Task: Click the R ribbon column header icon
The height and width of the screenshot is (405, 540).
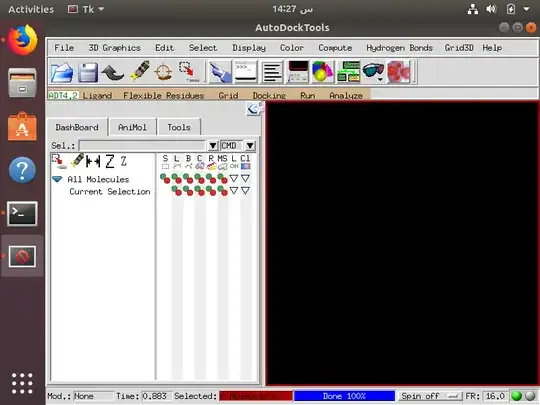Action: [x=211, y=162]
